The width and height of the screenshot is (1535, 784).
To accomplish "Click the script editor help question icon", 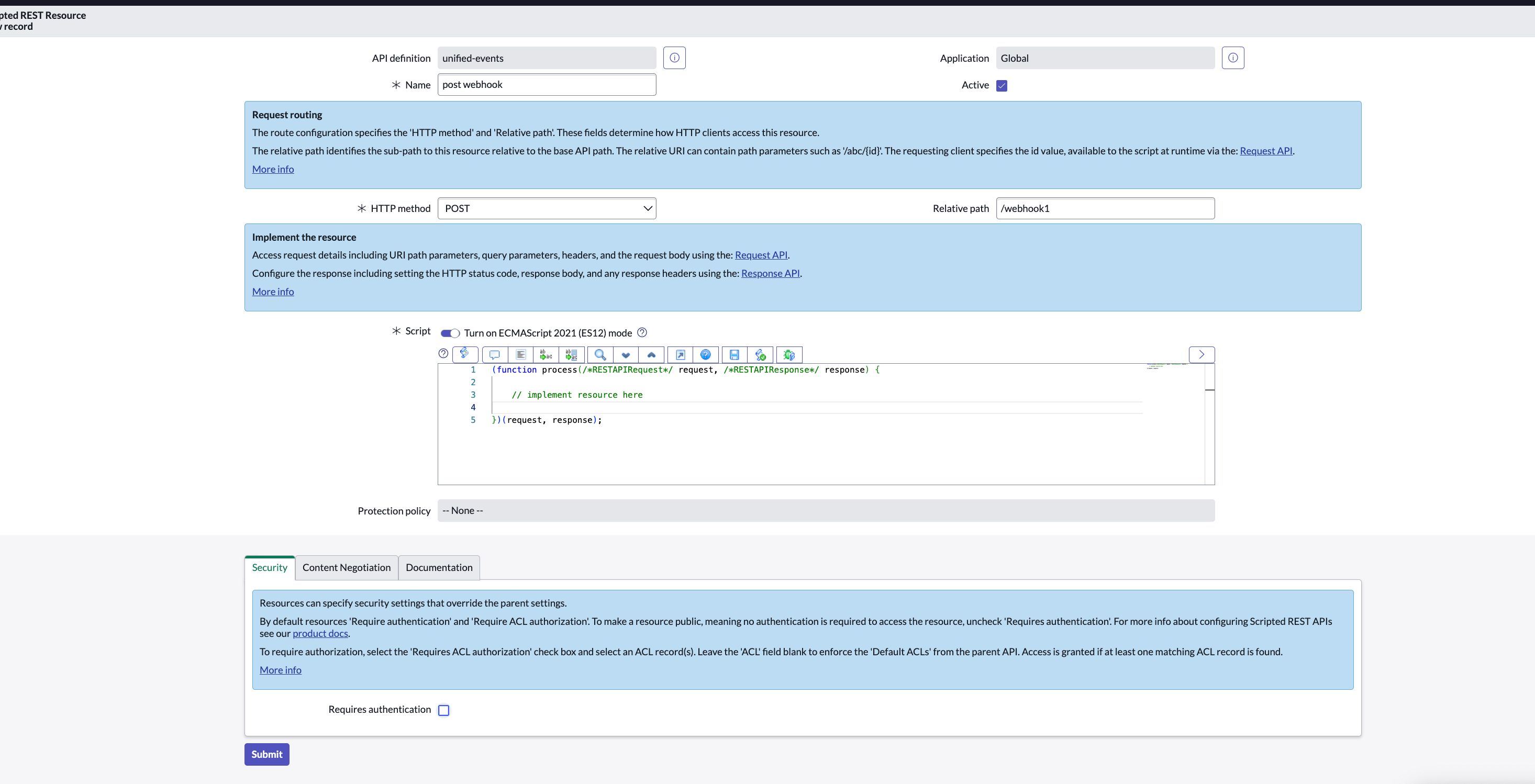I will 443,353.
